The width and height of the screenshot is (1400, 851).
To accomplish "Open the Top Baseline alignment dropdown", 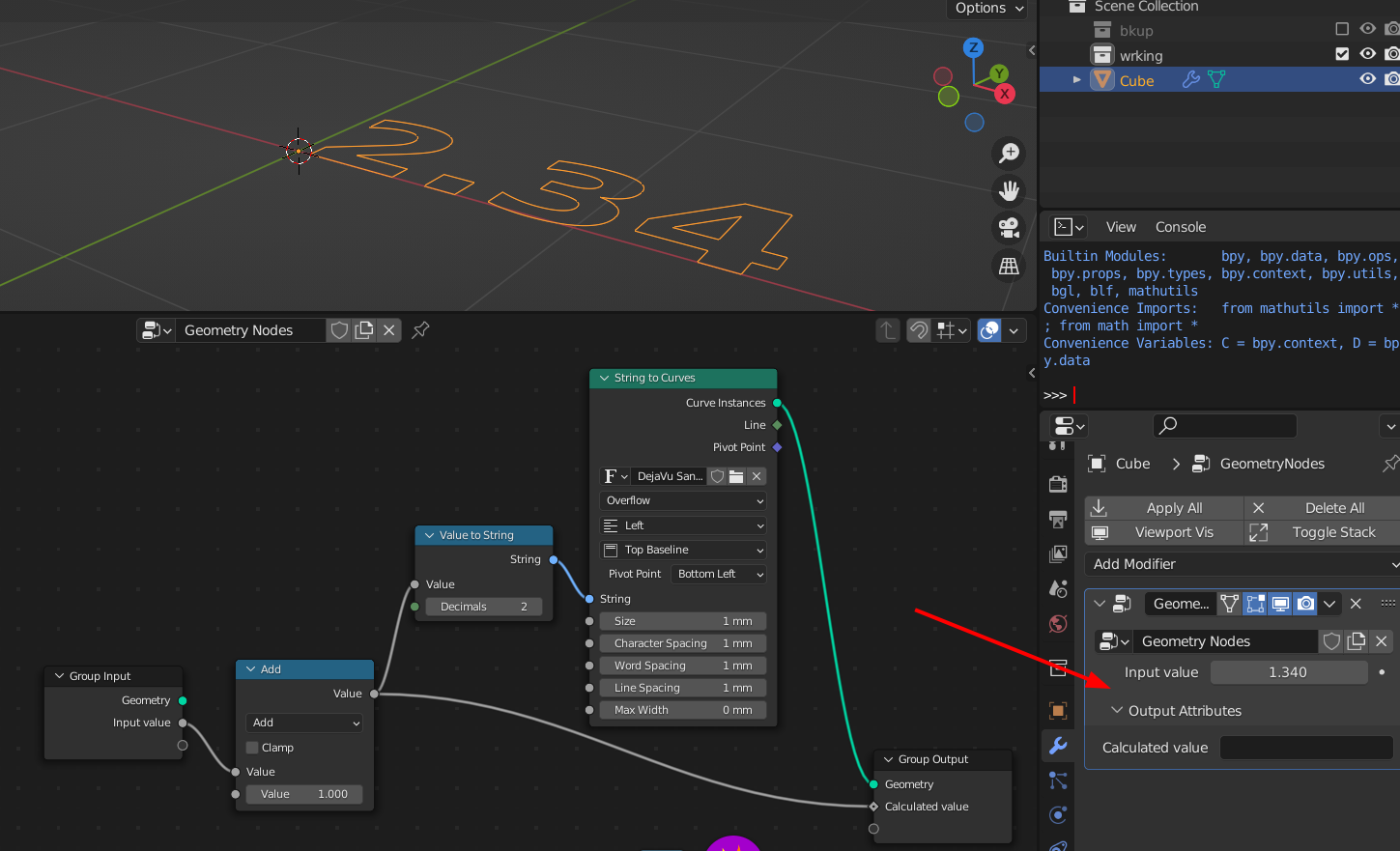I will point(683,550).
